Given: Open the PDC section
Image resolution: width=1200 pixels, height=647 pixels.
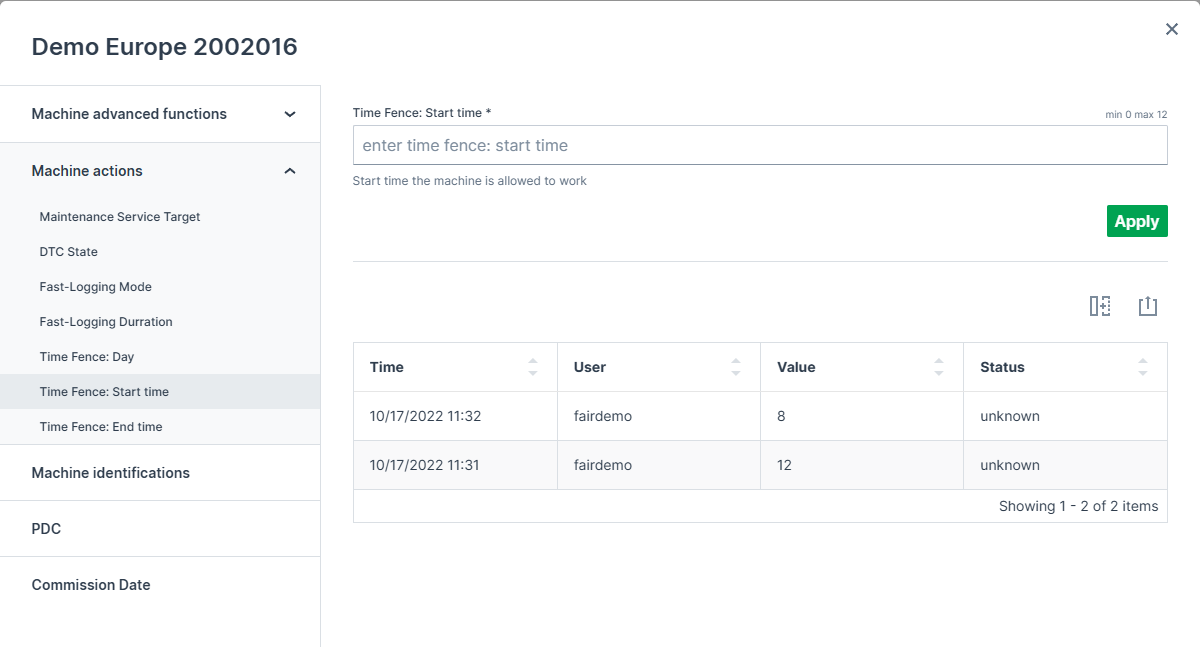Looking at the screenshot, I should pos(47,529).
